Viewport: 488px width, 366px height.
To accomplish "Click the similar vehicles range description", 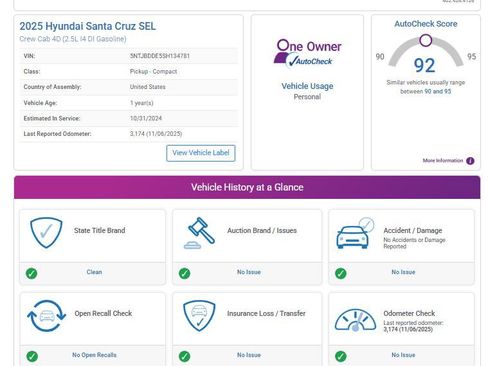I will 426,87.
